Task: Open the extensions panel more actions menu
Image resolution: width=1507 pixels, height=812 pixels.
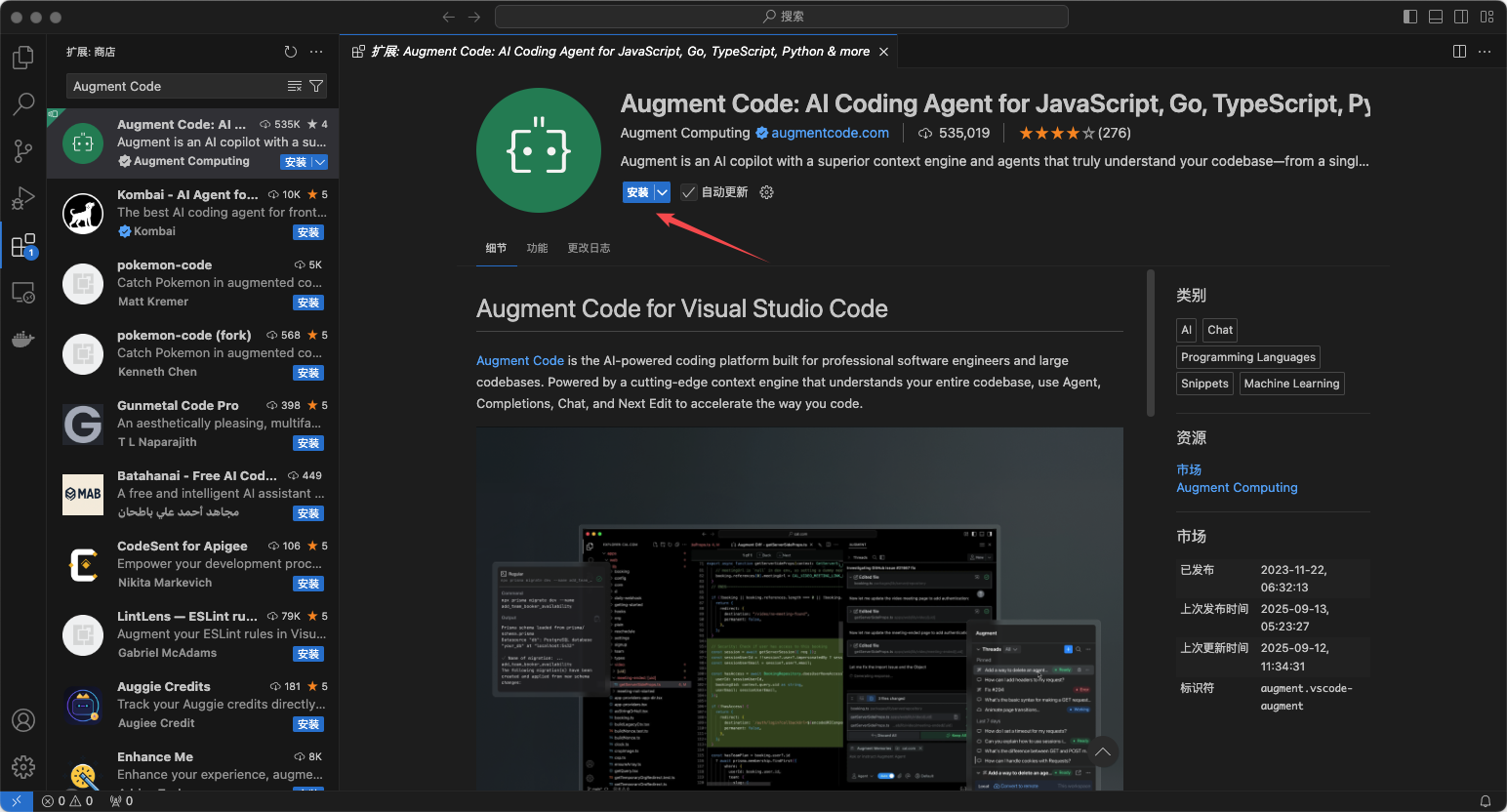Action: pyautogui.click(x=316, y=52)
